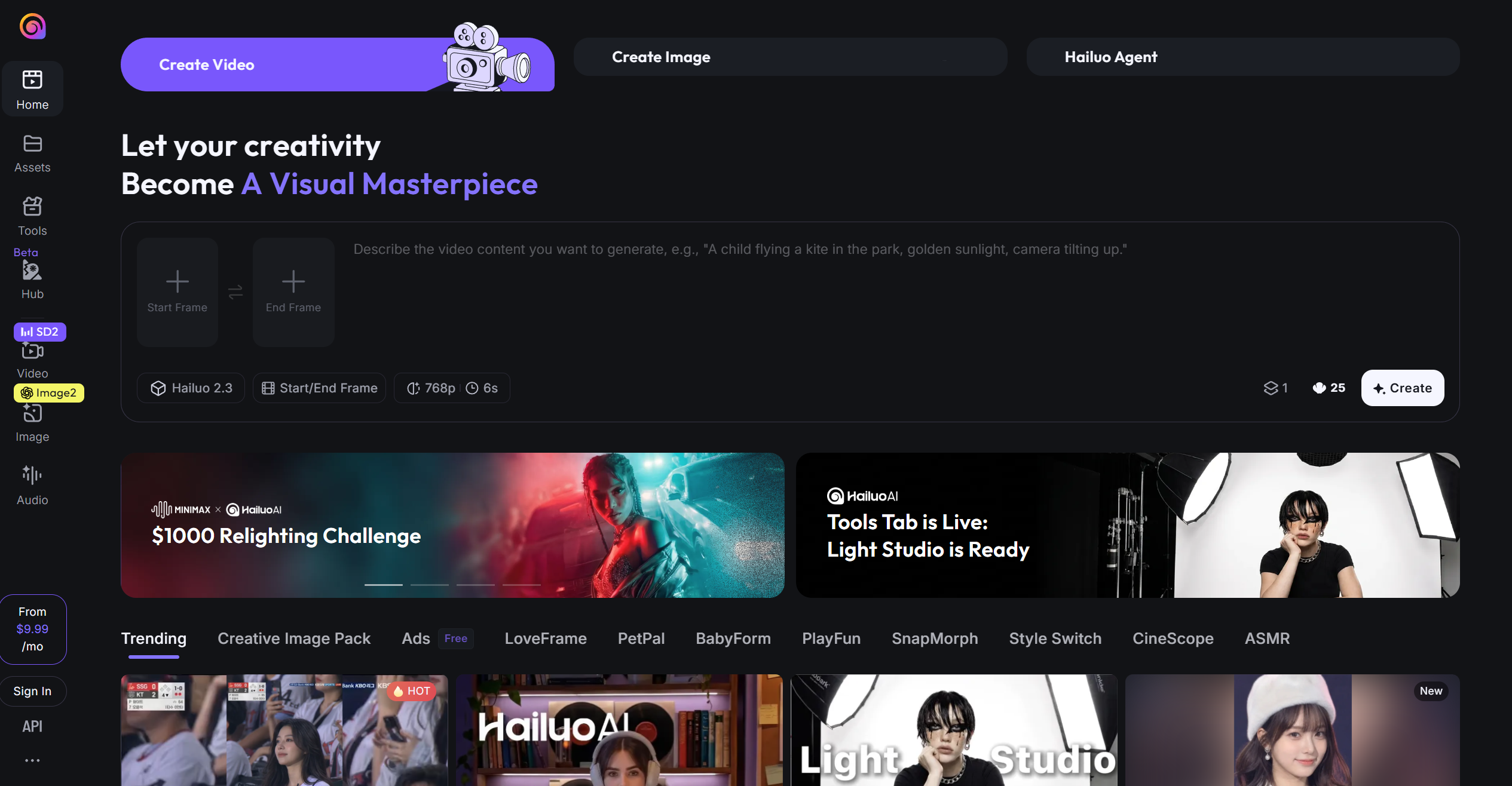
Task: Add a Start Frame image
Action: 177,292
